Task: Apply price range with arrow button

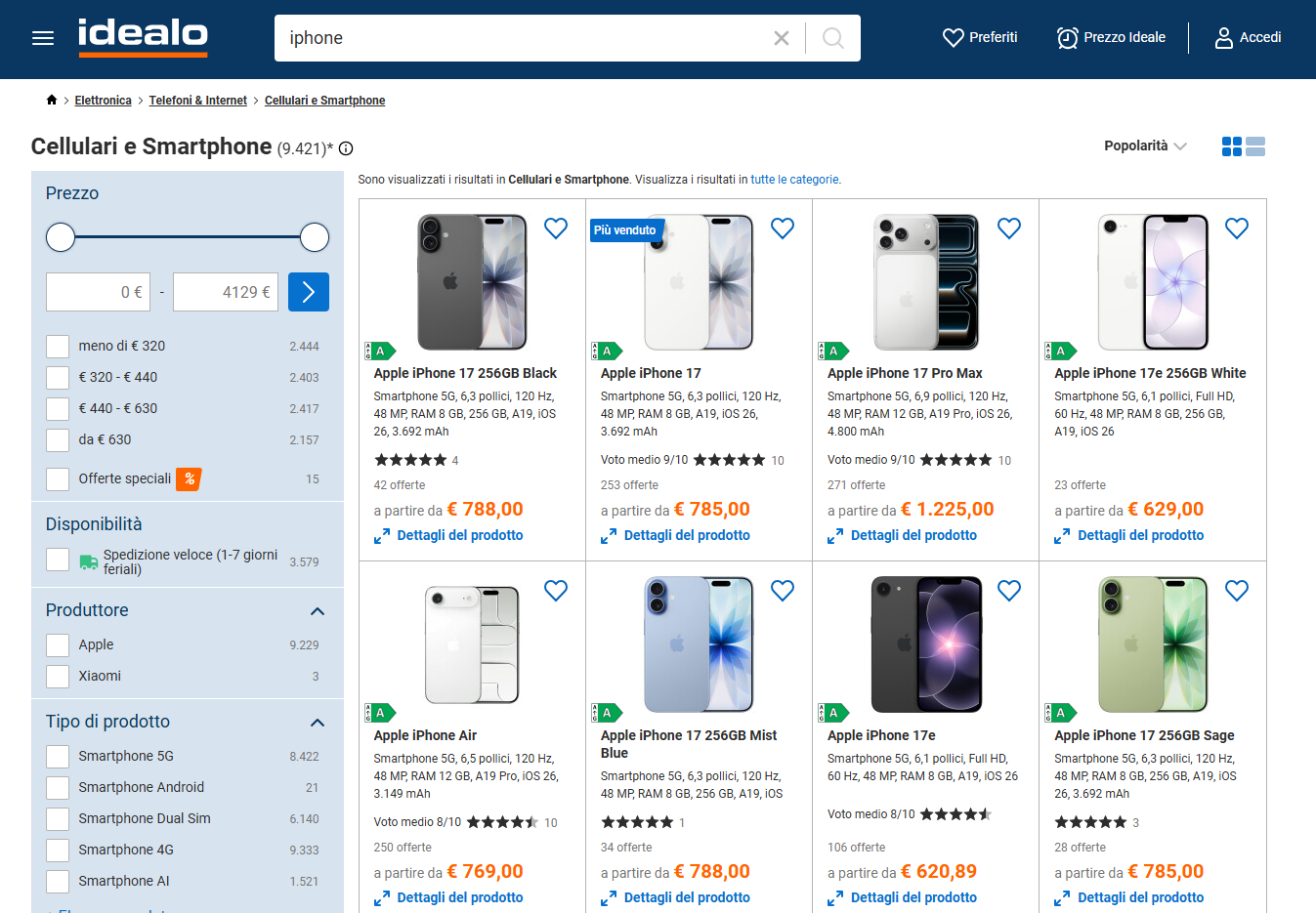Action: 309,292
